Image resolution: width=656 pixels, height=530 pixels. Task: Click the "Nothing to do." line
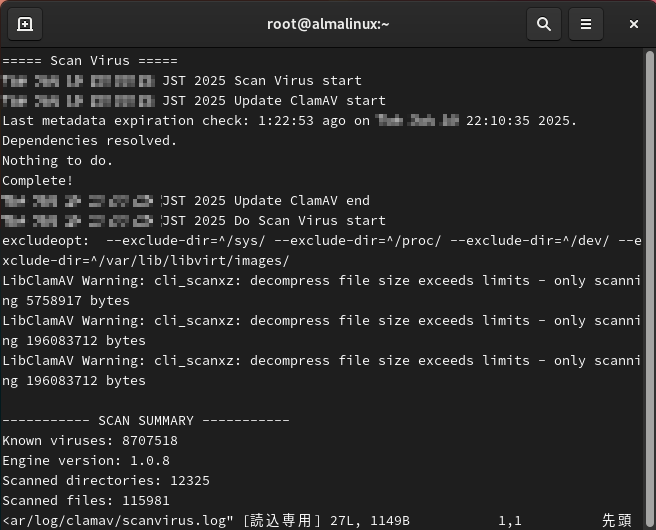point(58,161)
